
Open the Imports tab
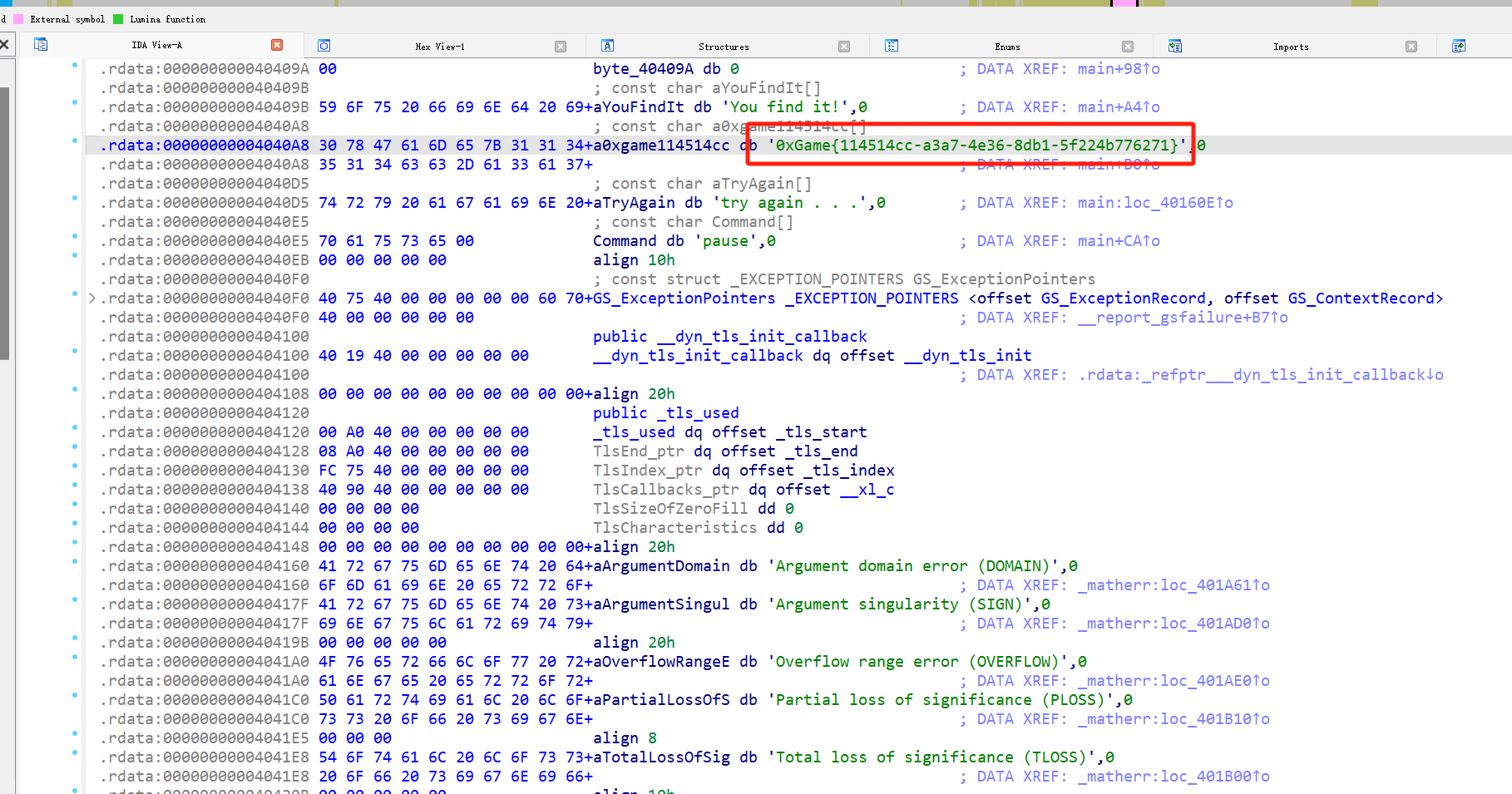pyautogui.click(x=1291, y=47)
